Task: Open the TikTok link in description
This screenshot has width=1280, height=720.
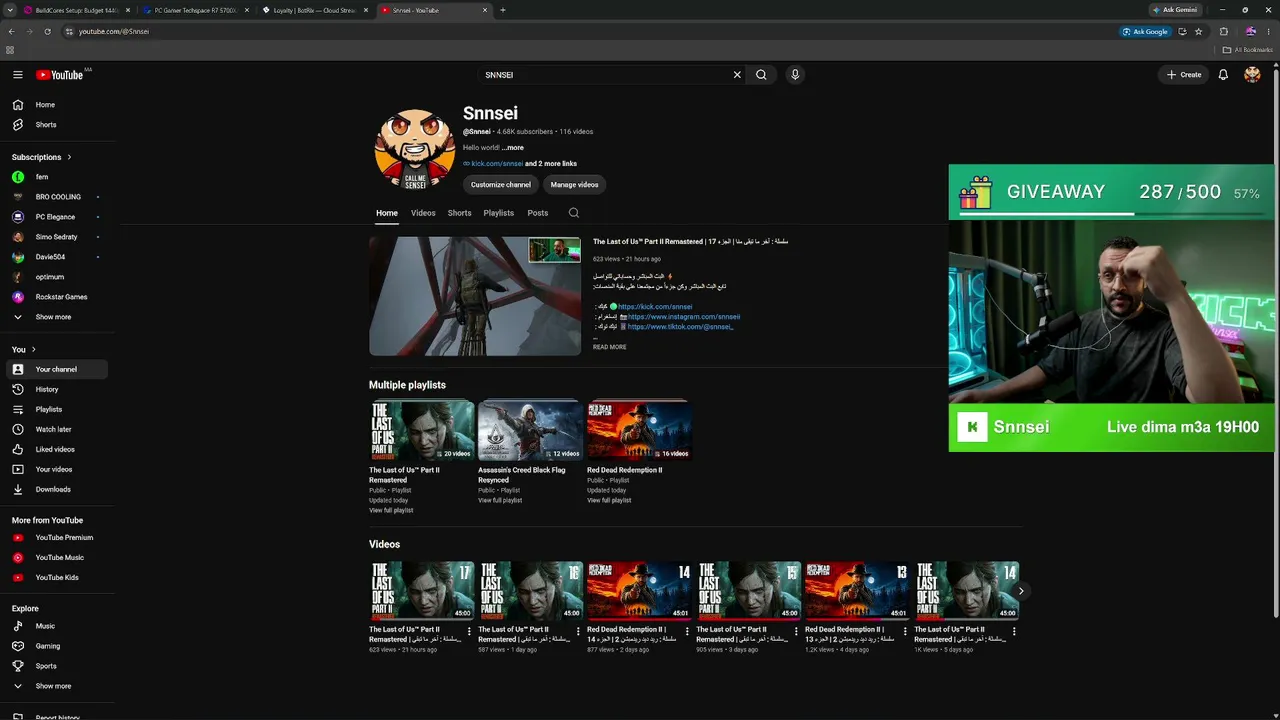Action: click(680, 327)
